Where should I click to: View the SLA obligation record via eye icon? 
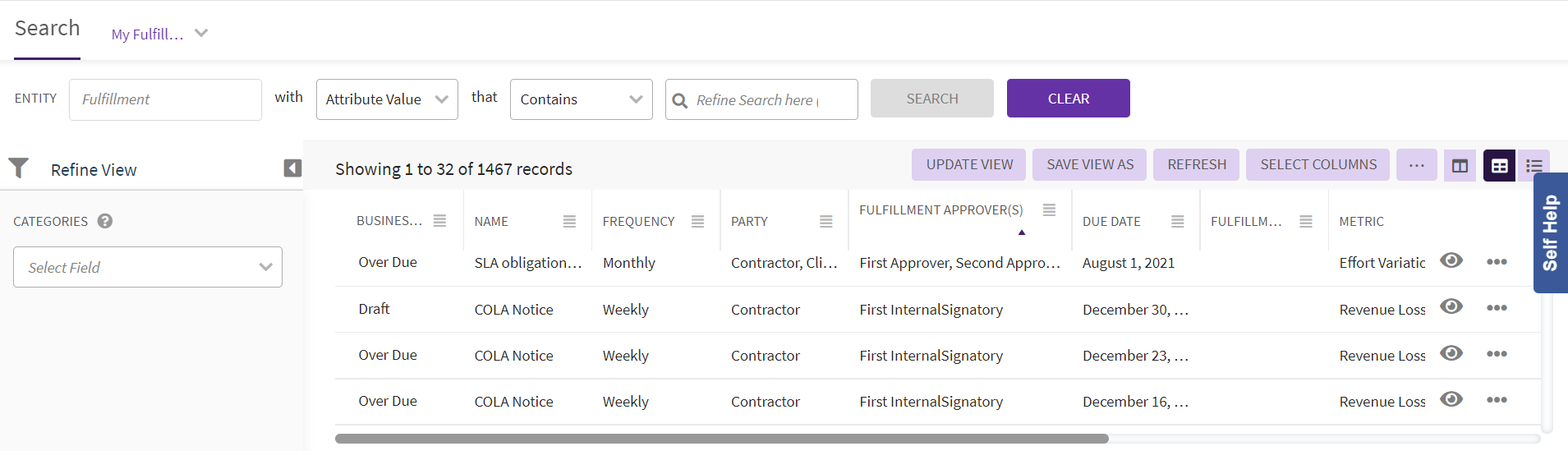pos(1451,260)
